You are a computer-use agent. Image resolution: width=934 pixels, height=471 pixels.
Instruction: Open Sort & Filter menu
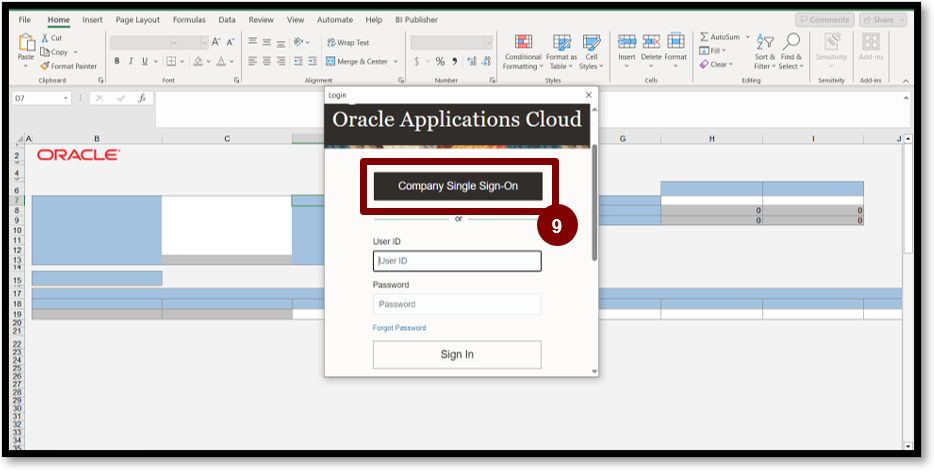765,52
